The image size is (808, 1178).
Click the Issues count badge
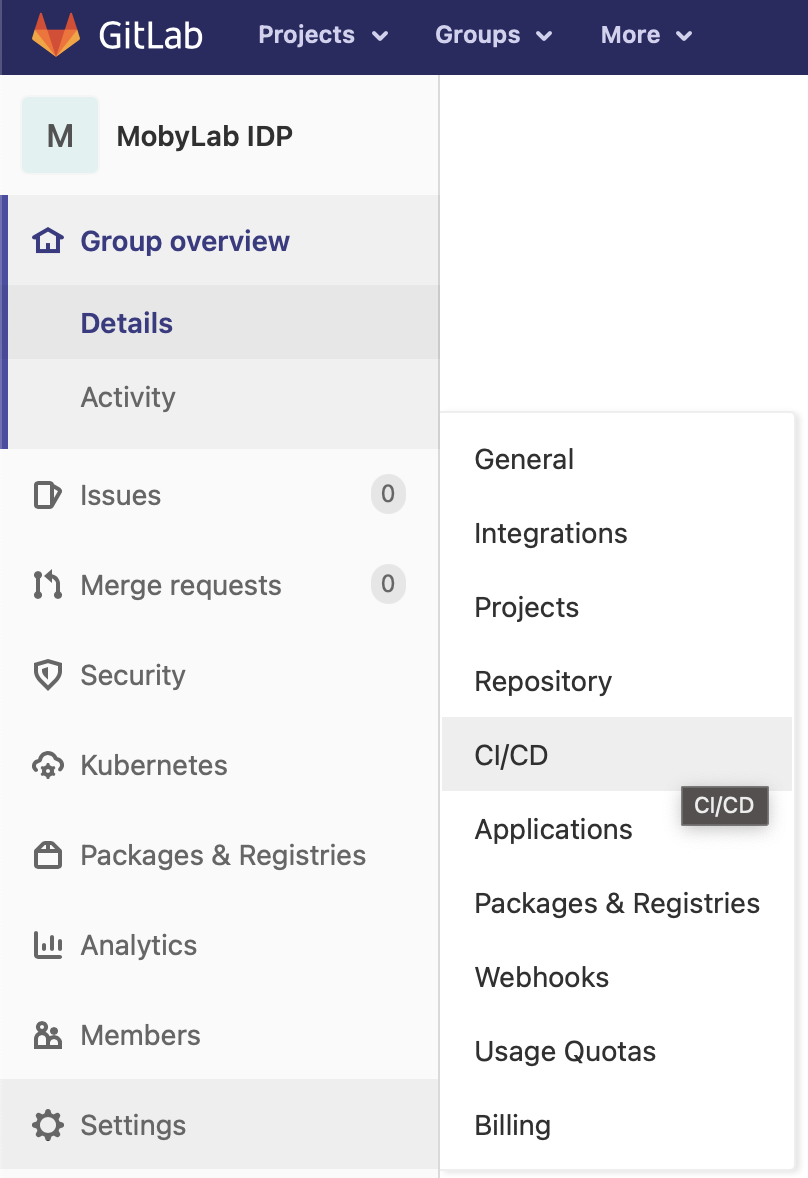tap(388, 494)
